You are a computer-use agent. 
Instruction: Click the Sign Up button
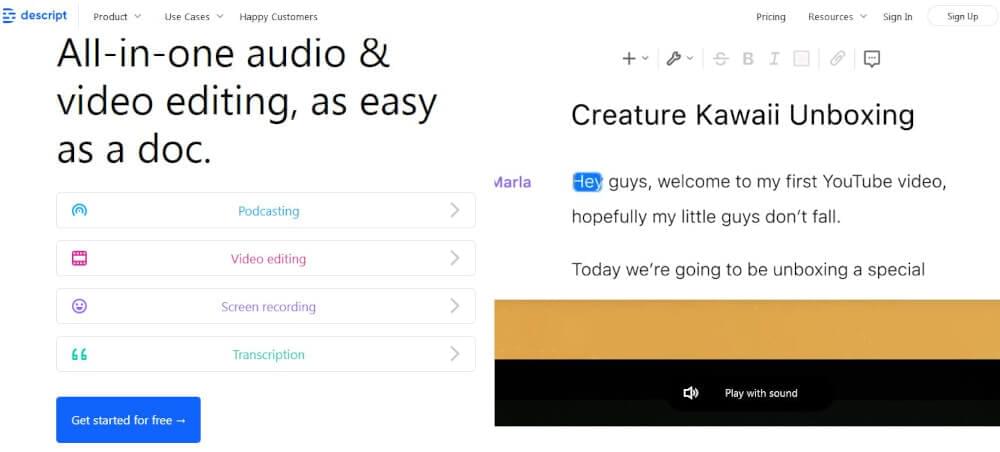point(962,17)
